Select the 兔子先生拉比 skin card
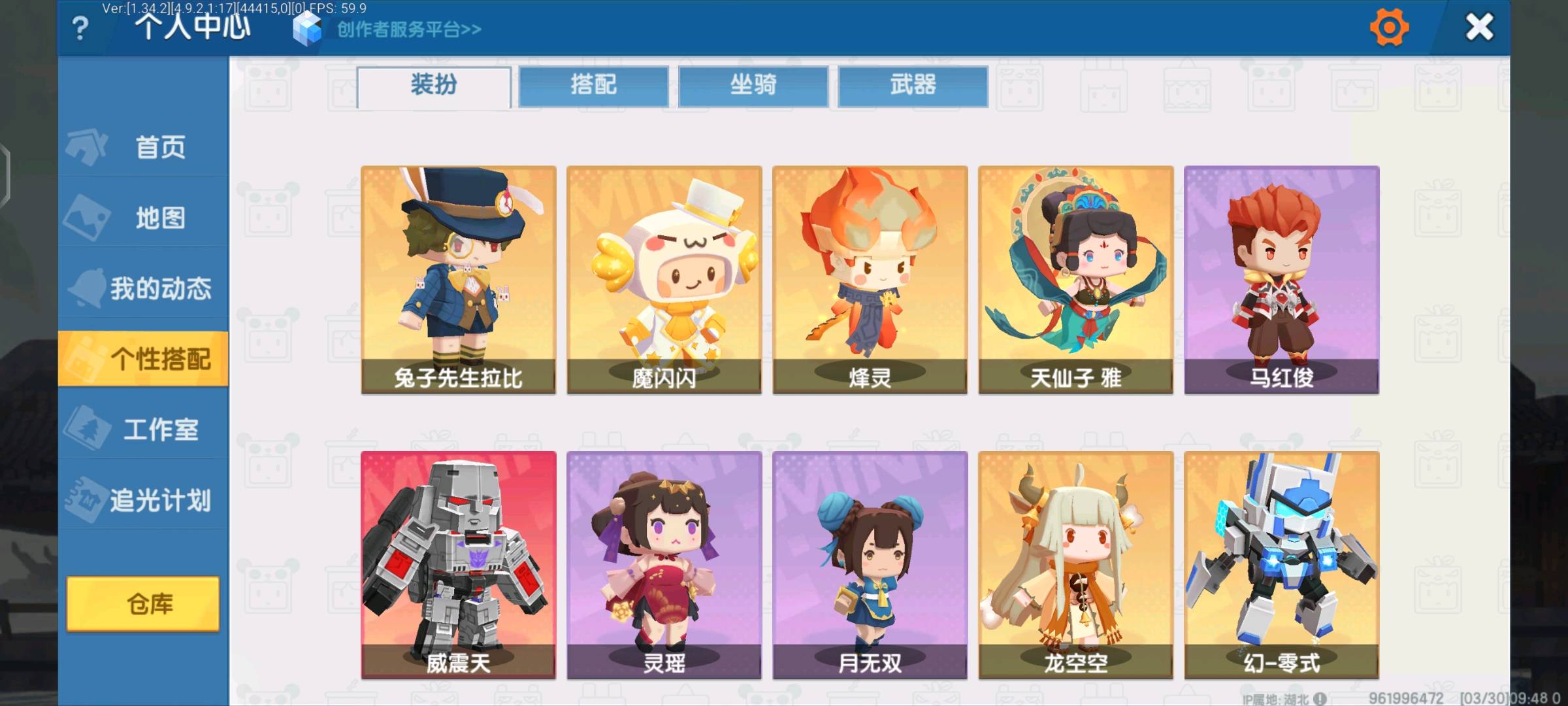The image size is (1568, 706). (x=459, y=280)
